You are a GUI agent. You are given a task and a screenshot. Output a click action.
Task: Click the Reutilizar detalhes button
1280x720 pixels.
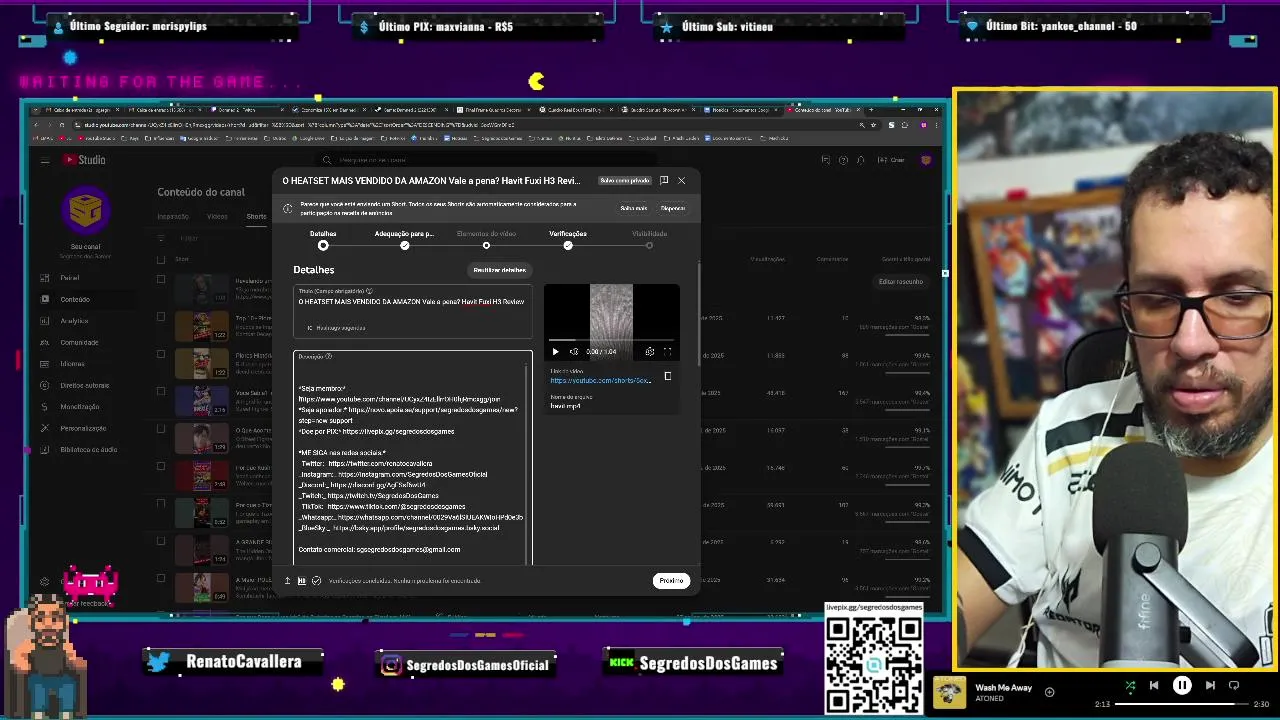499,270
